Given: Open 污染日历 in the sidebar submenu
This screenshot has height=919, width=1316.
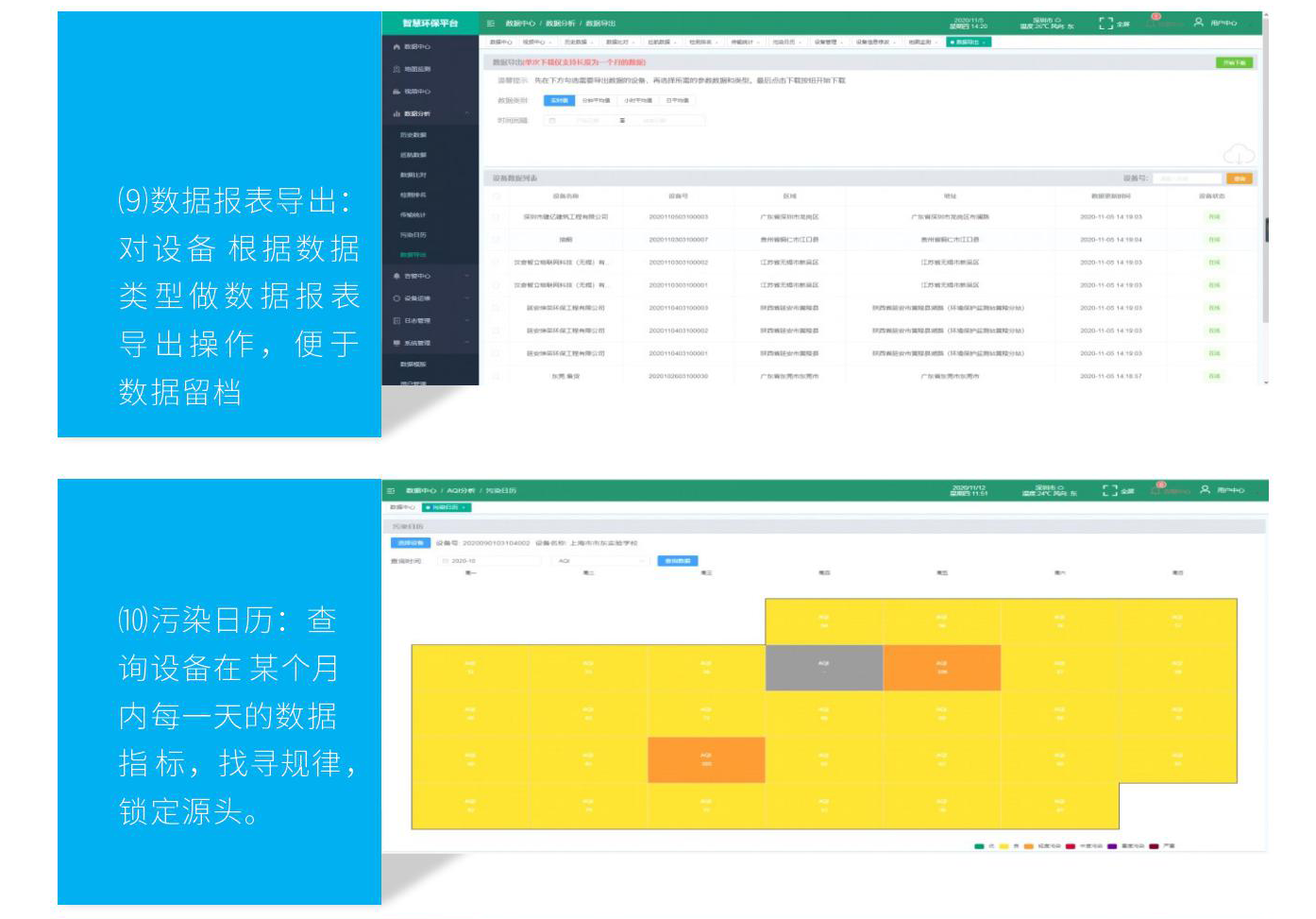Looking at the screenshot, I should 413,235.
